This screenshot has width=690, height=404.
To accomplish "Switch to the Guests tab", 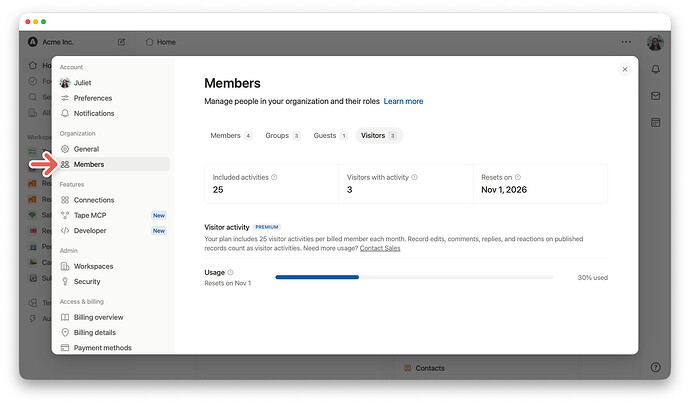I will [330, 136].
